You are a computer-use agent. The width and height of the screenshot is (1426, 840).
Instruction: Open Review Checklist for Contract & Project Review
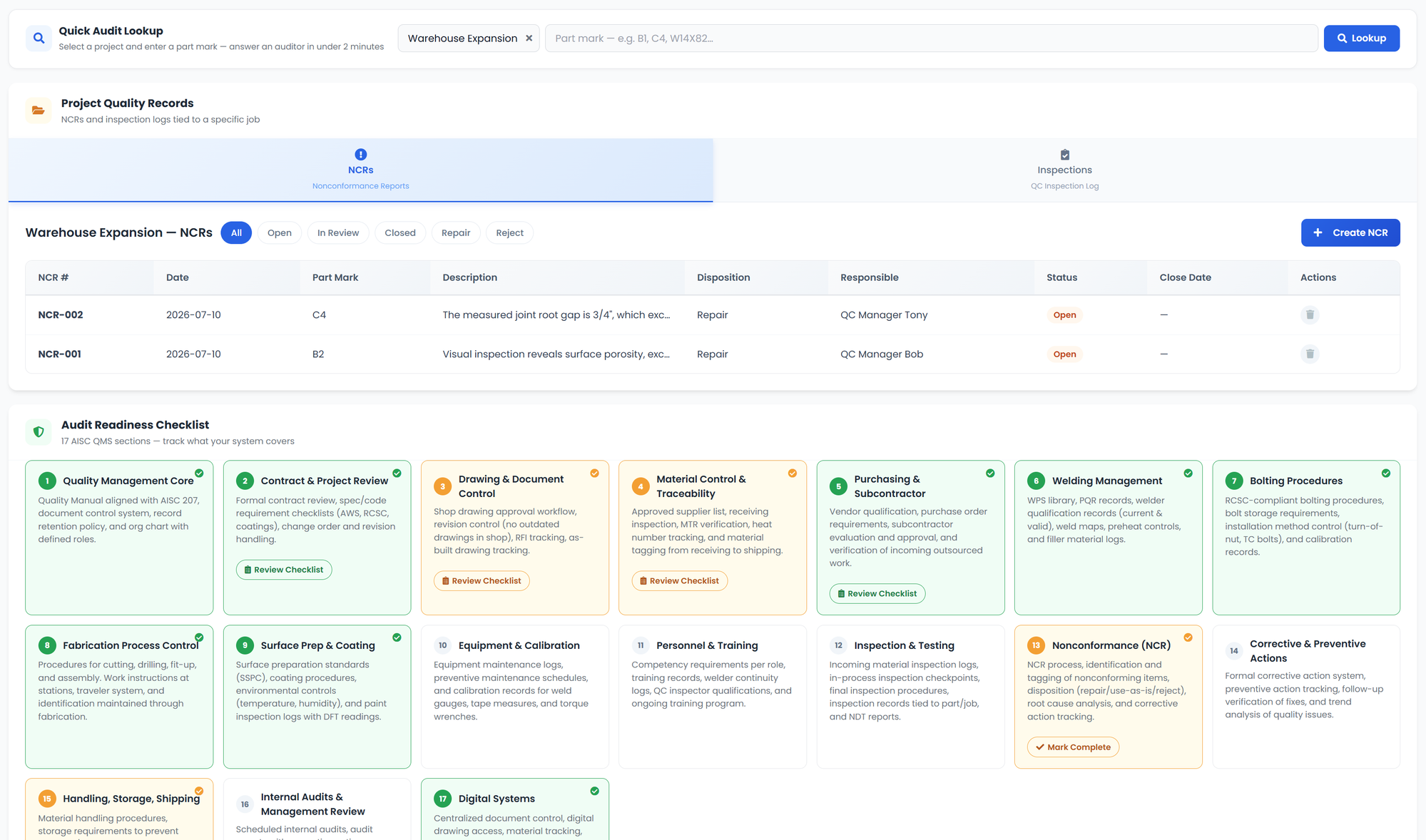284,570
